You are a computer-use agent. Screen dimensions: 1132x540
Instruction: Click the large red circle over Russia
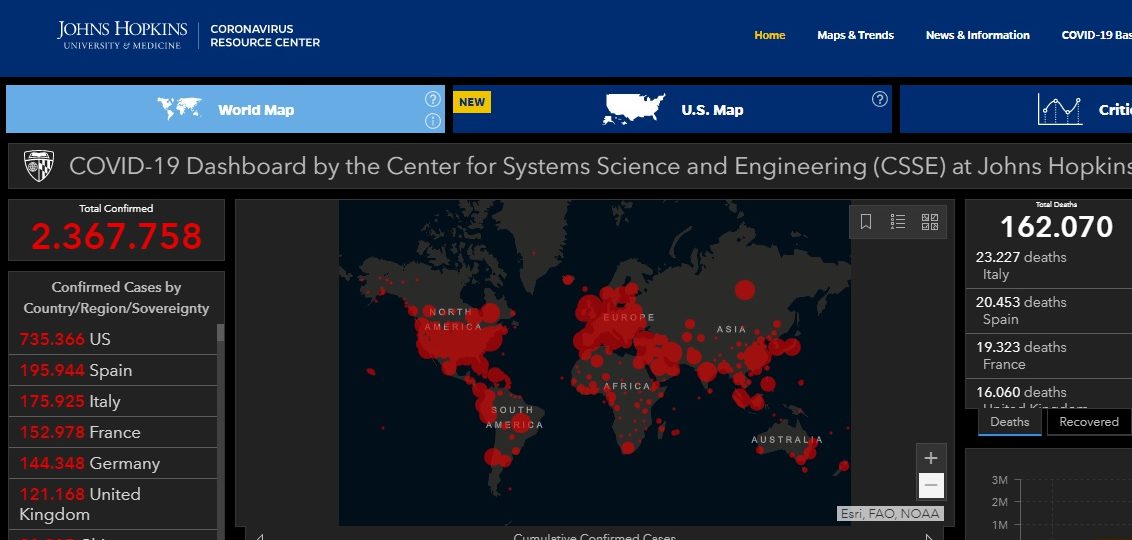pos(744,290)
